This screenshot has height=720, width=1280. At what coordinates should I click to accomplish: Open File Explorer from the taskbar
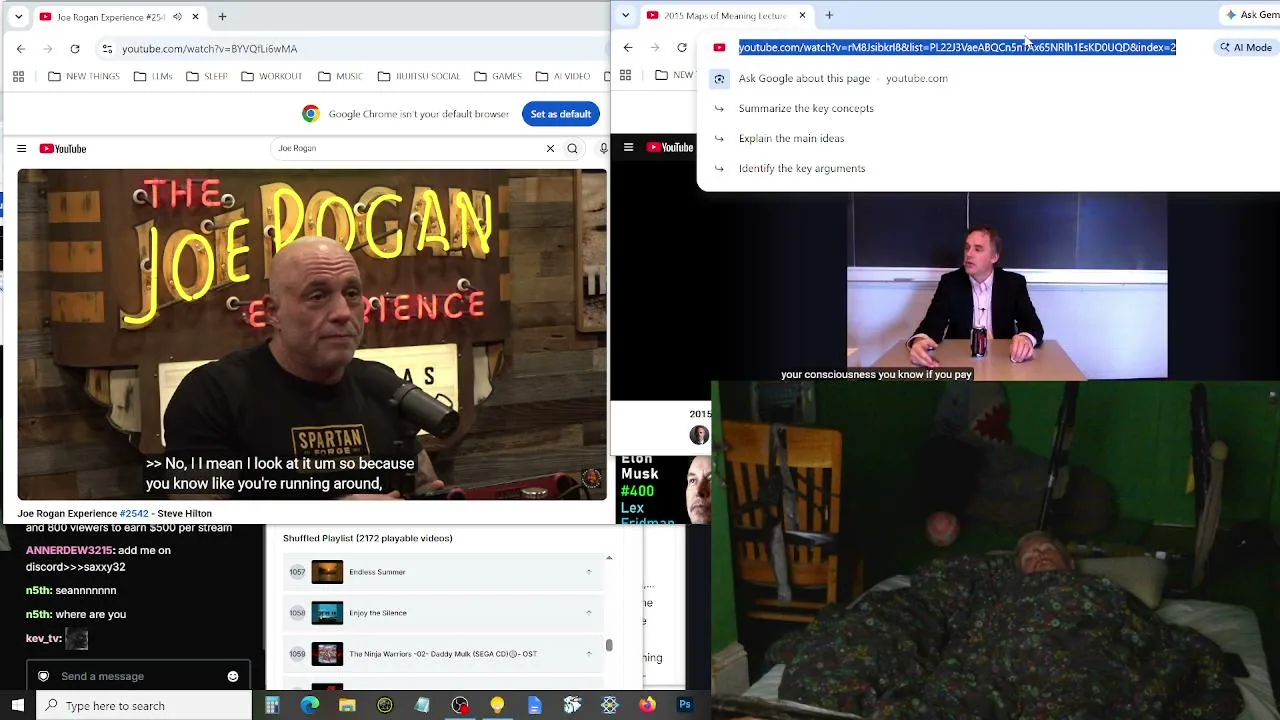(x=347, y=706)
